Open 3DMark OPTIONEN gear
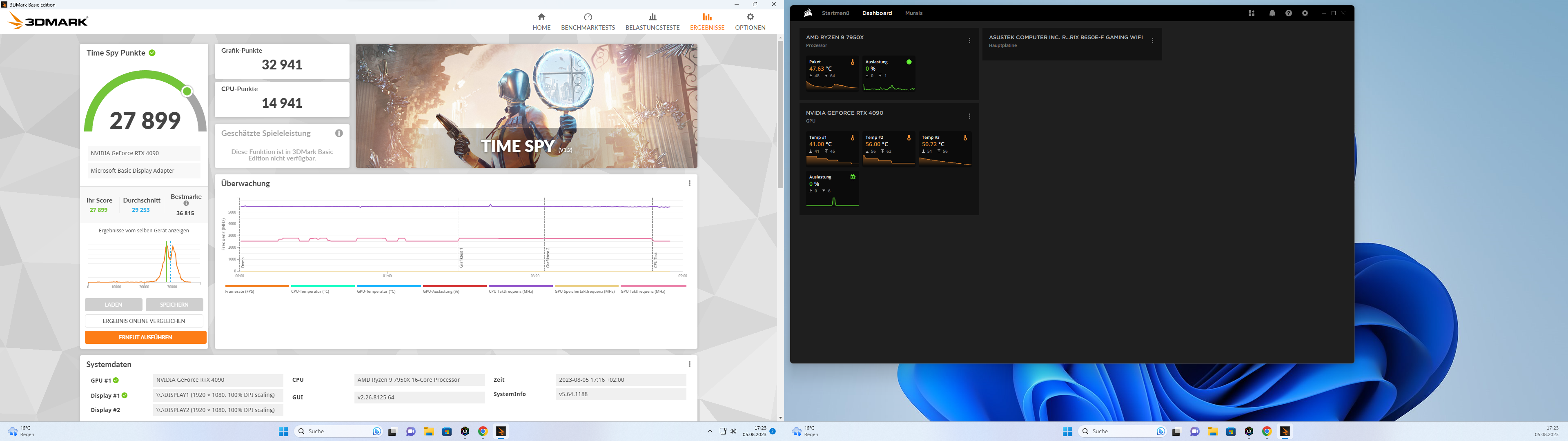 (x=750, y=17)
